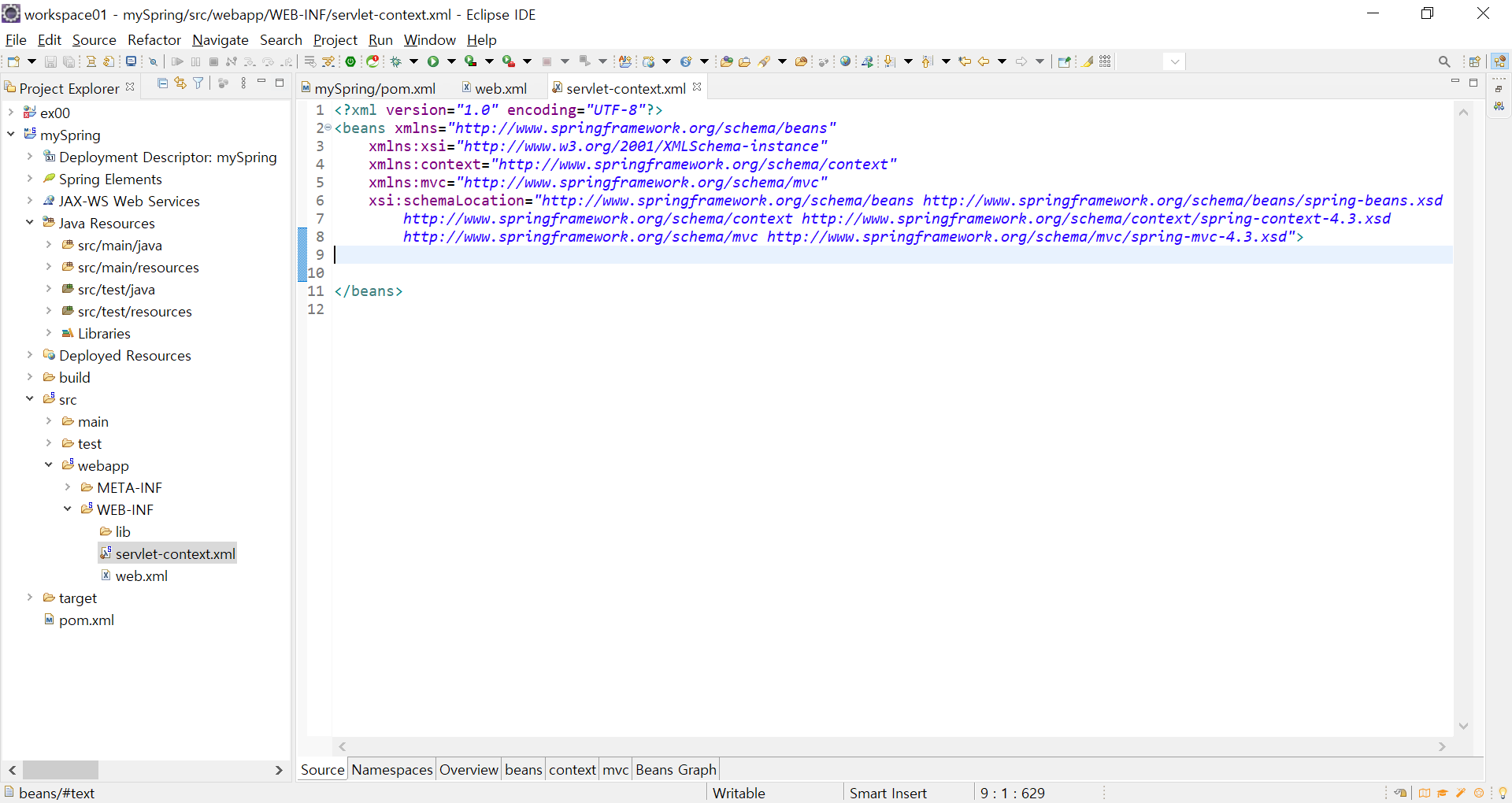The image size is (1512, 803).
Task: Open the Back history dropdown arrow
Action: pyautogui.click(x=1002, y=61)
